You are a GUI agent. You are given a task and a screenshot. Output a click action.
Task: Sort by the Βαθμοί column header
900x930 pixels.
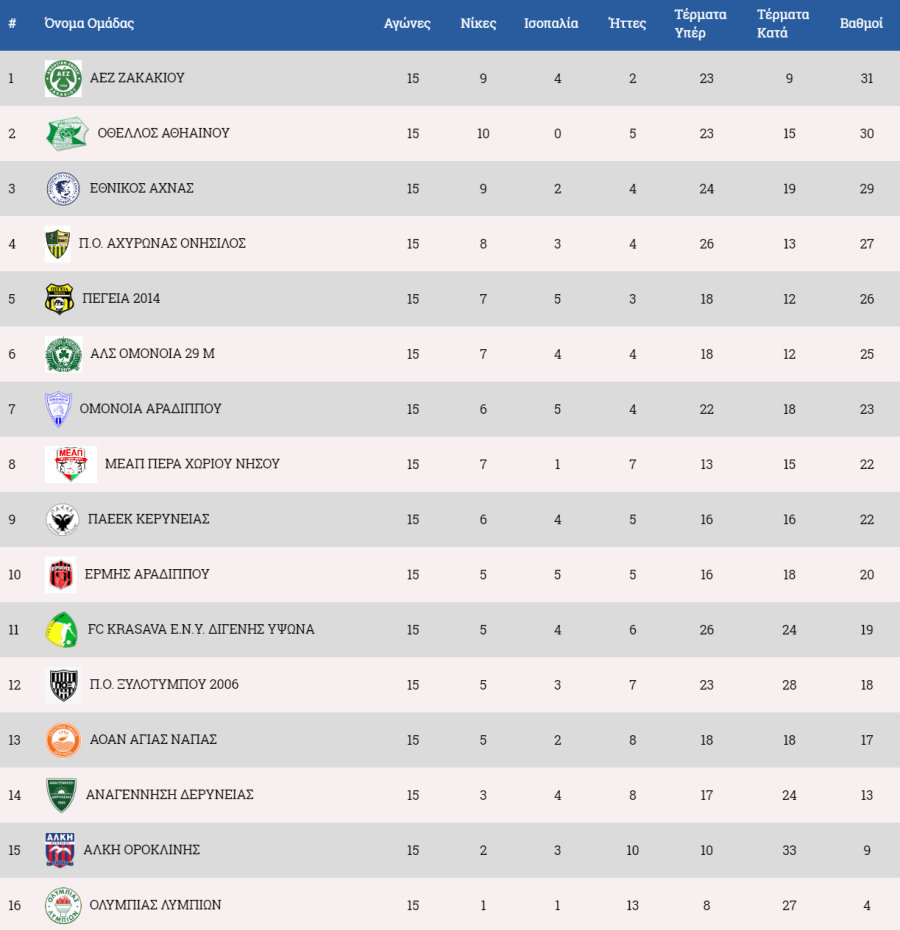coord(861,23)
